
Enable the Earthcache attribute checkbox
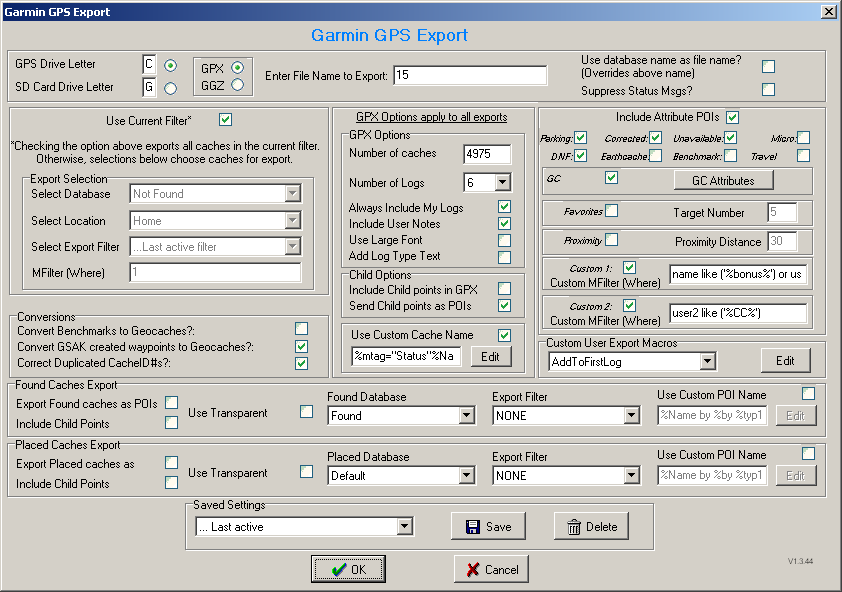pyautogui.click(x=655, y=156)
